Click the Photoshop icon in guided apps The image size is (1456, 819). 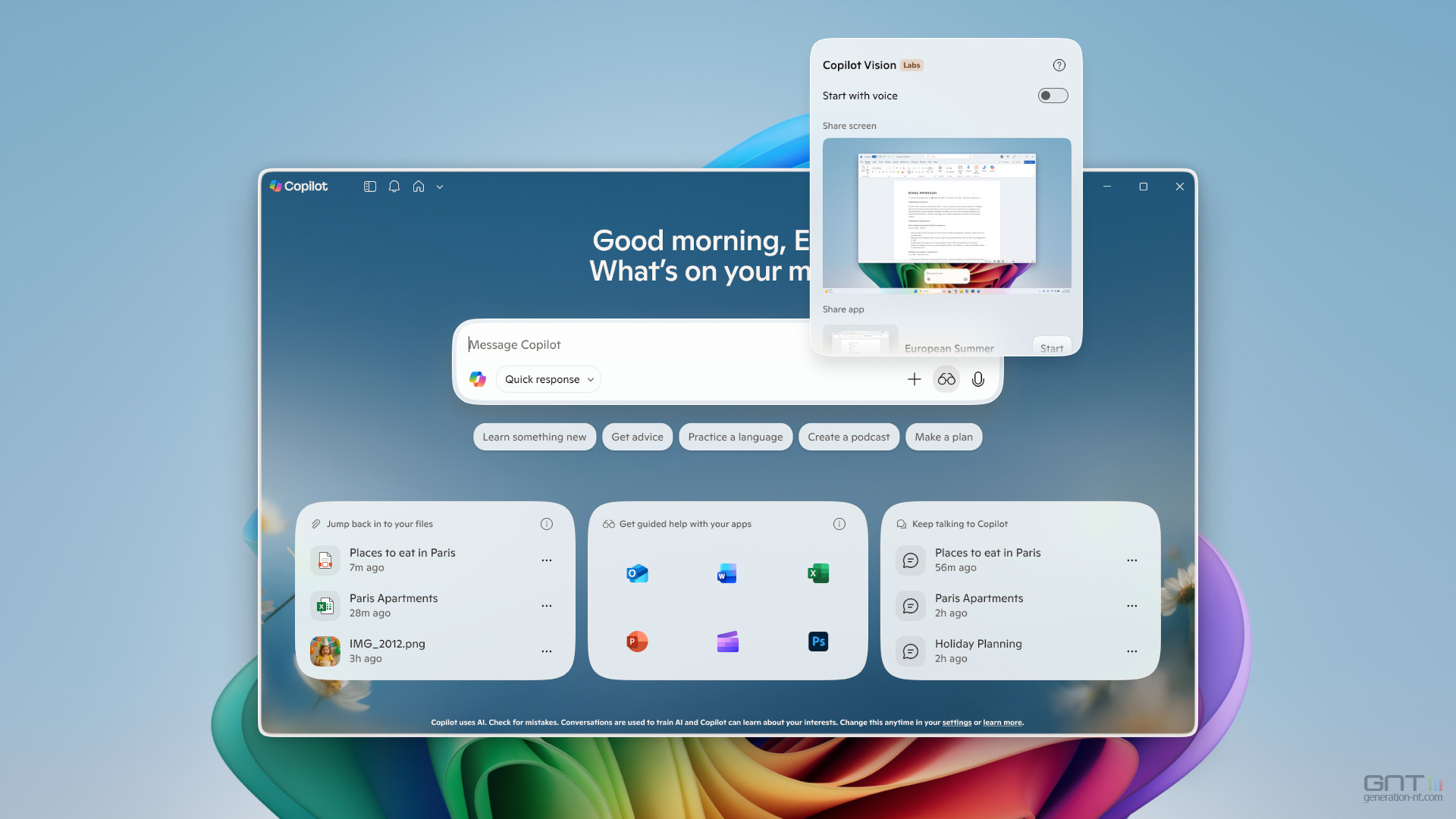[x=817, y=641]
